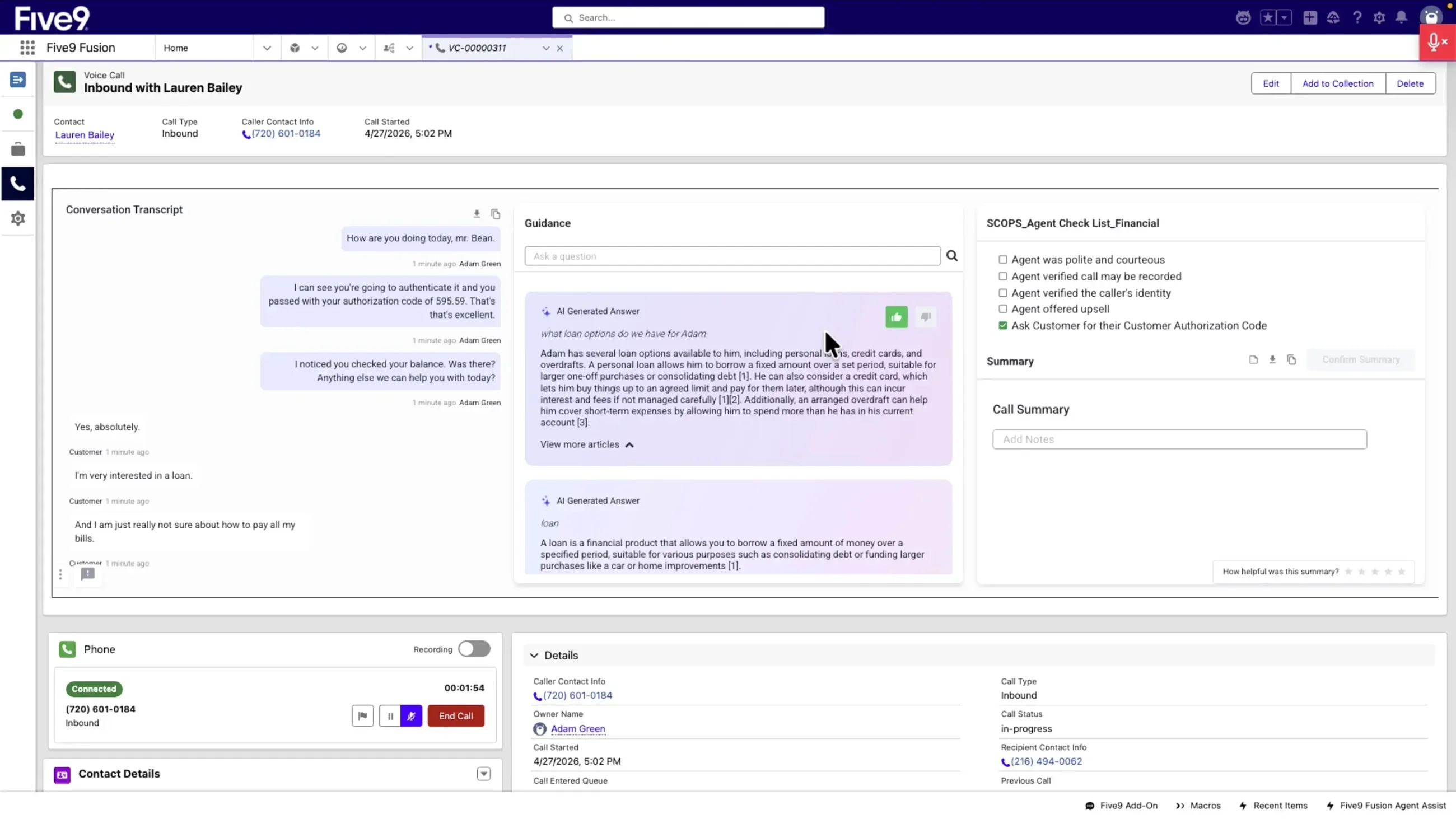Viewport: 1456px width, 819px height.
Task: Flag the call with flag button
Action: [362, 716]
